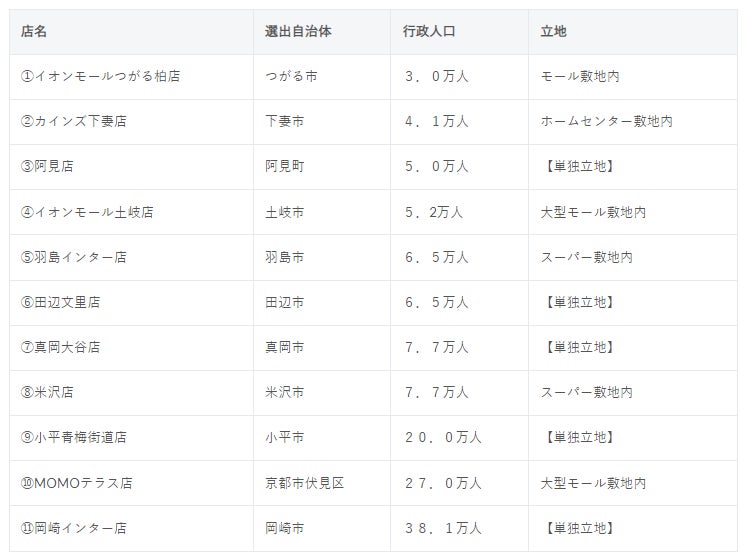Click the ホームセンター敷地内 location cell
This screenshot has height=559, width=746.
[x=633, y=122]
